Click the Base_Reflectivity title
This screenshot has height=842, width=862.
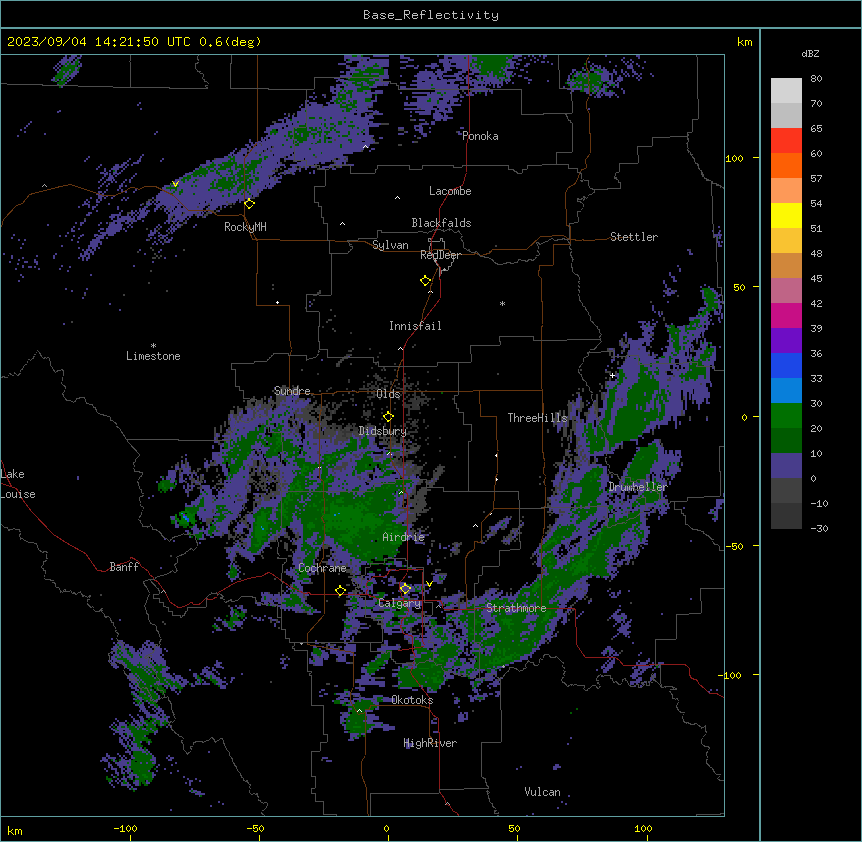pos(431,15)
